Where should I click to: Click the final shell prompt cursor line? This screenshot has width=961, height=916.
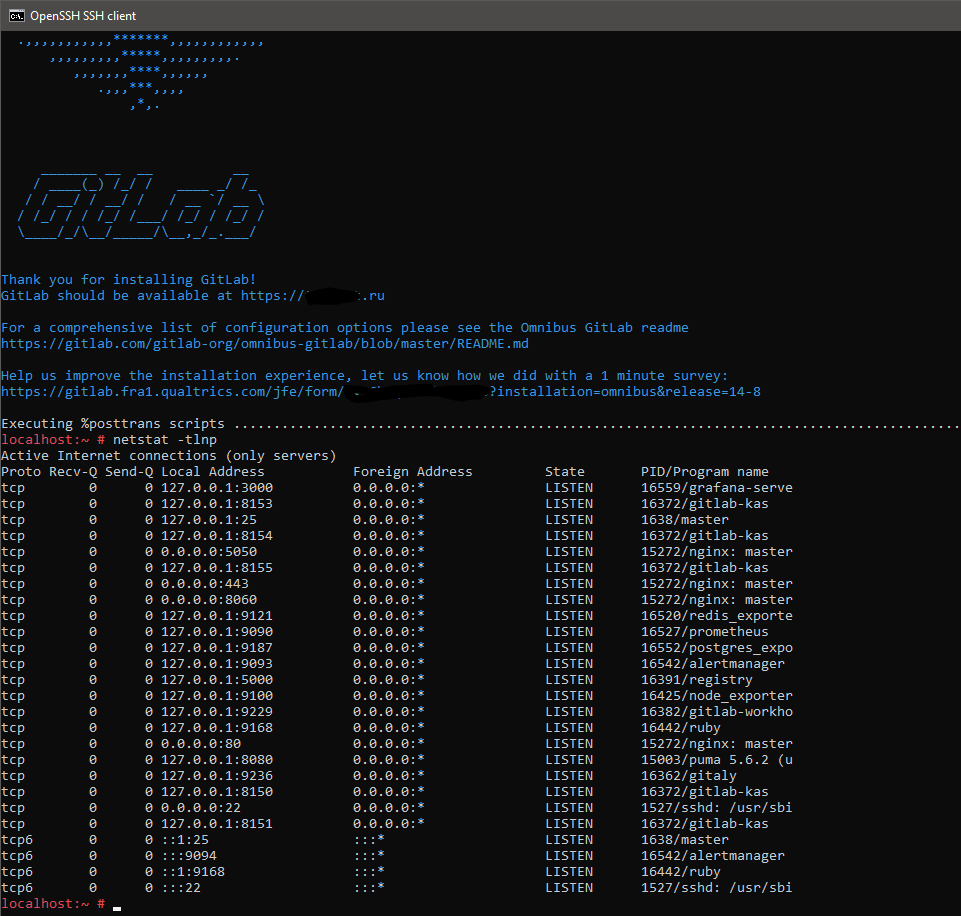tap(61, 904)
